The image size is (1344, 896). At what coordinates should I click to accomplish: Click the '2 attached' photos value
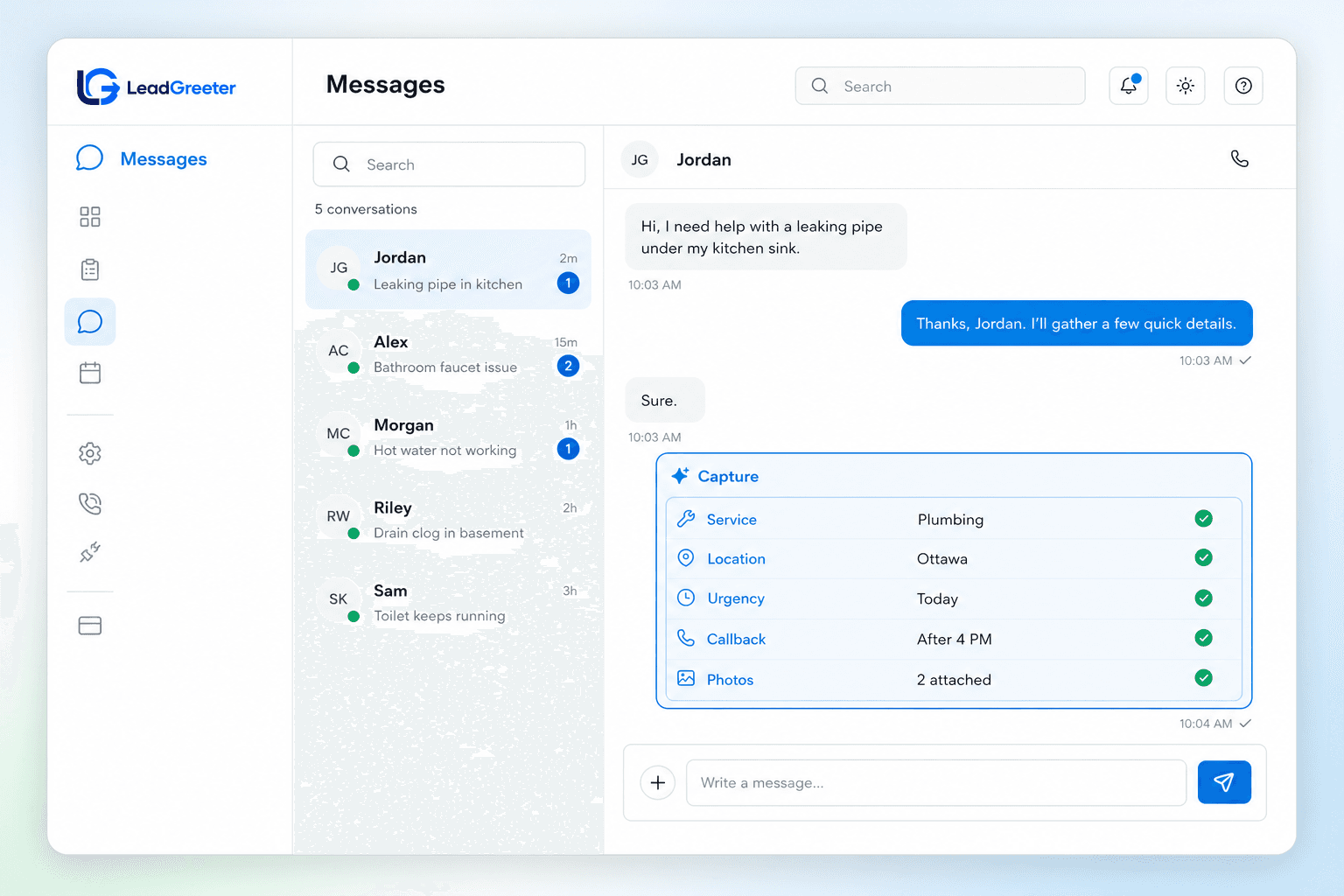(954, 679)
